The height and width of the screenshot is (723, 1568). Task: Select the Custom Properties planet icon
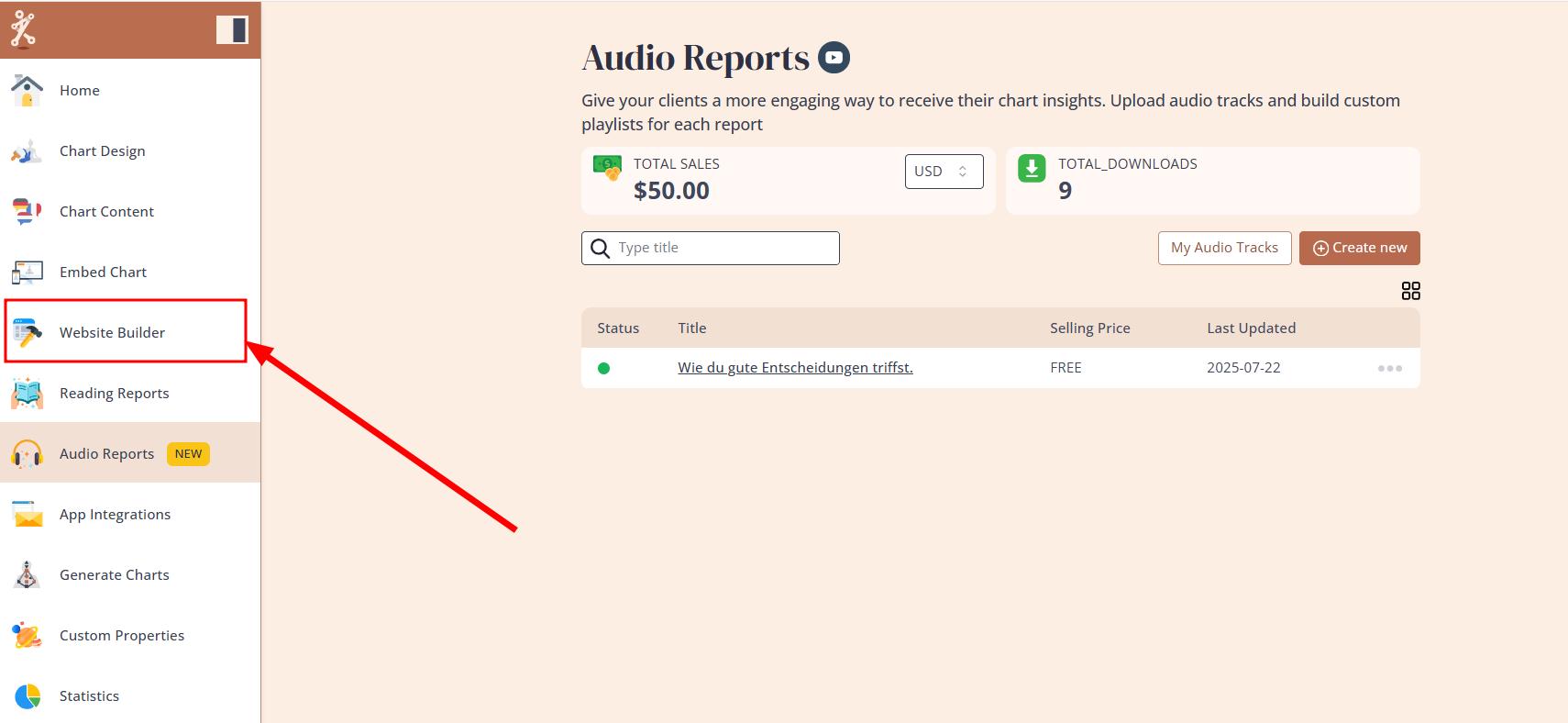click(x=28, y=636)
